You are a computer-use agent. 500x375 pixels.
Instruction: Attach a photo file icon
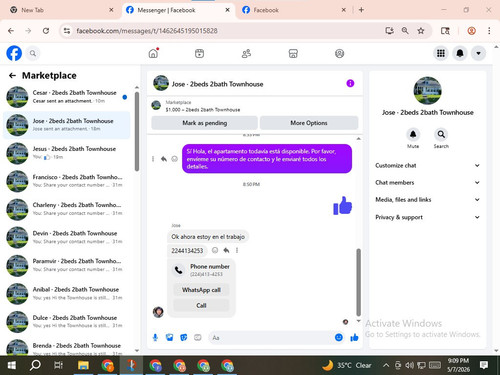click(169, 338)
